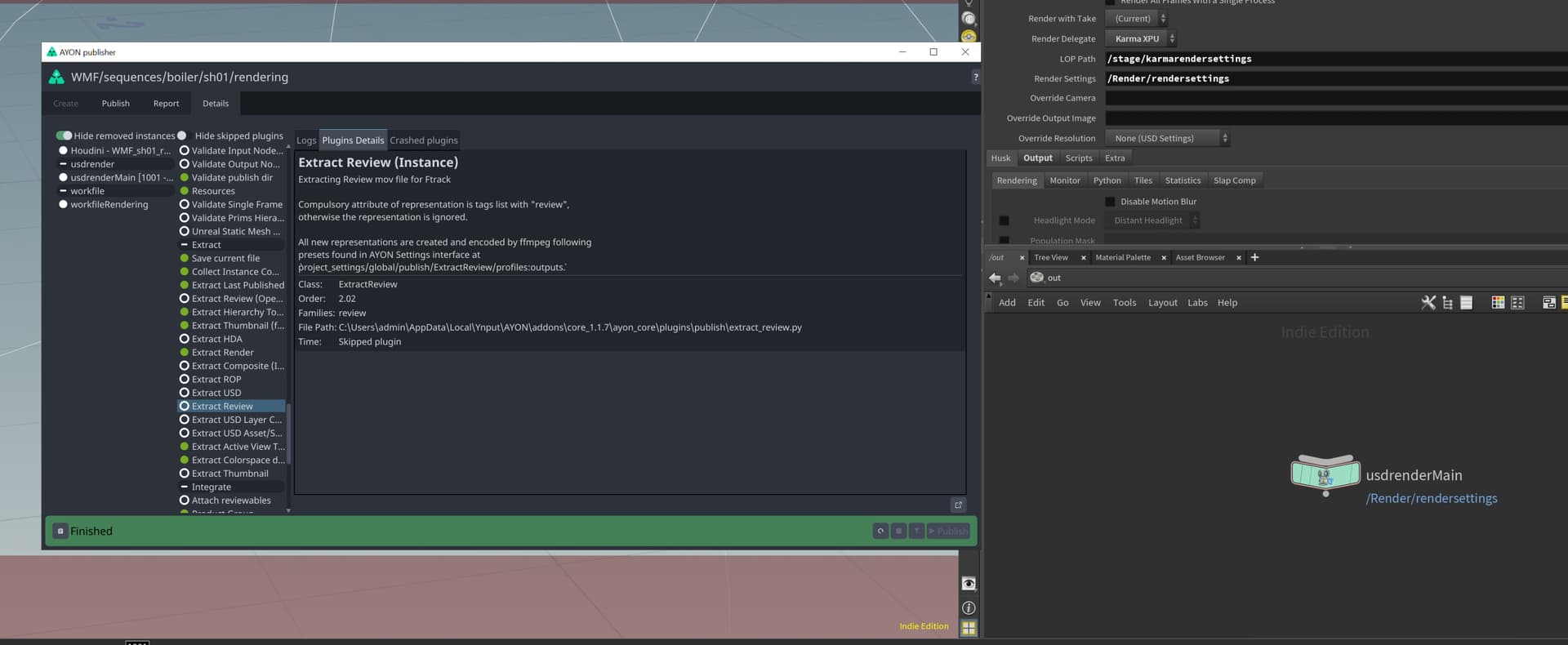This screenshot has width=1568, height=645.
Task: Select the workfileRendering instance row
Action: [114, 204]
